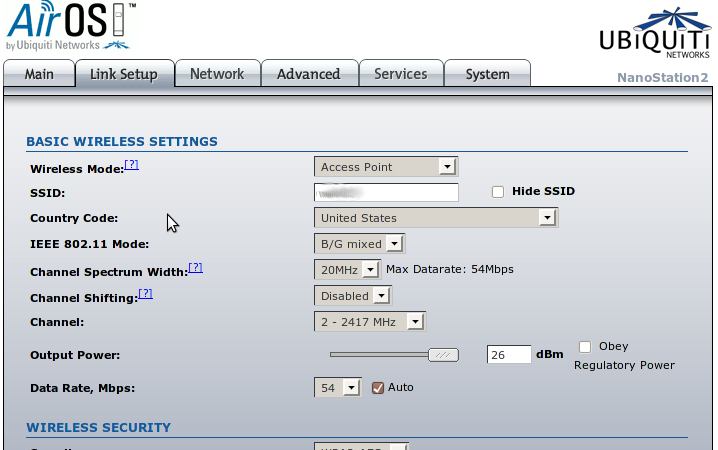
Task: Click the Output Power dBm field
Action: pyautogui.click(x=509, y=355)
